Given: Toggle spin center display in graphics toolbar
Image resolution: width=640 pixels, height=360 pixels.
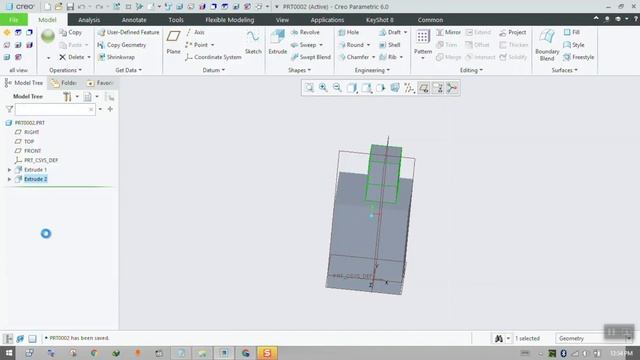Looking at the screenshot, I should click(452, 88).
